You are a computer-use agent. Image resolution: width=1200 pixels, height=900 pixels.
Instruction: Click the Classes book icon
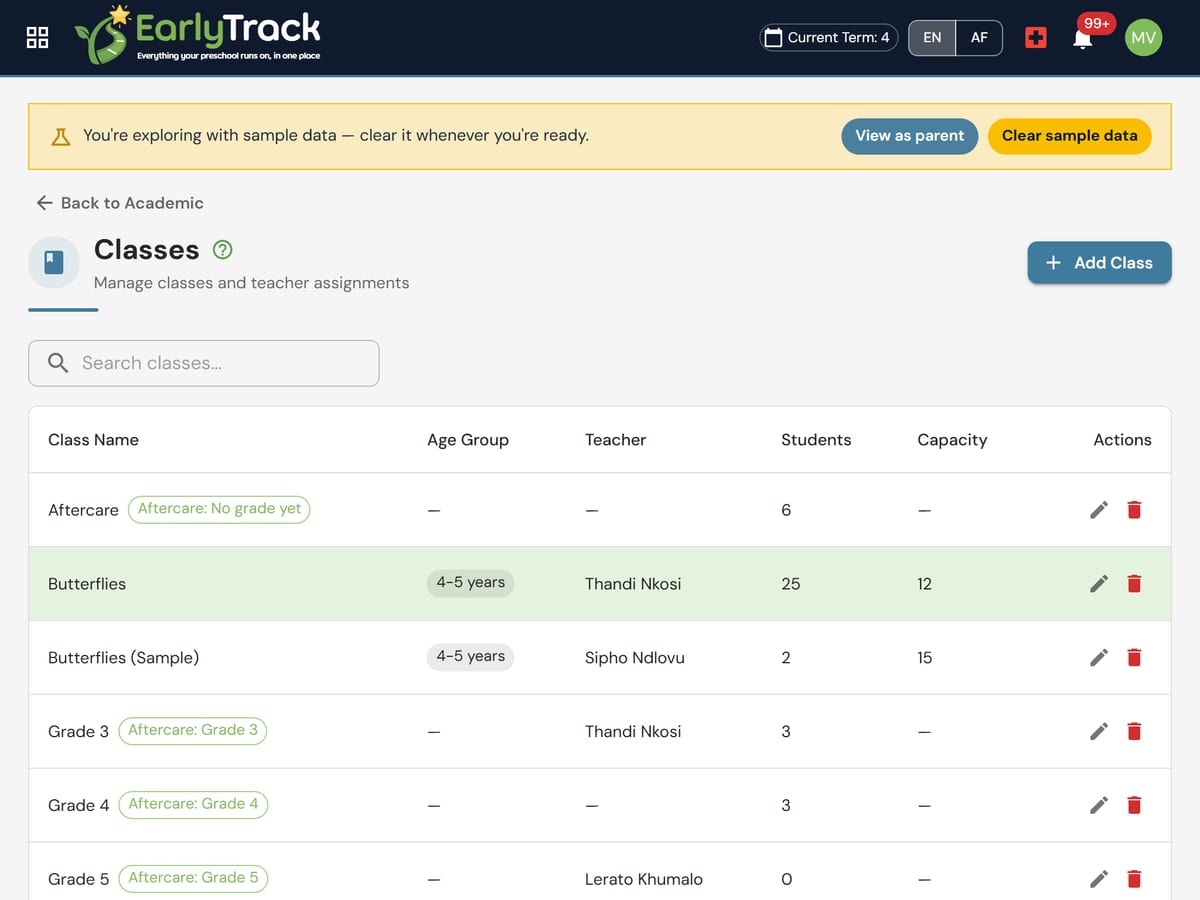54,262
